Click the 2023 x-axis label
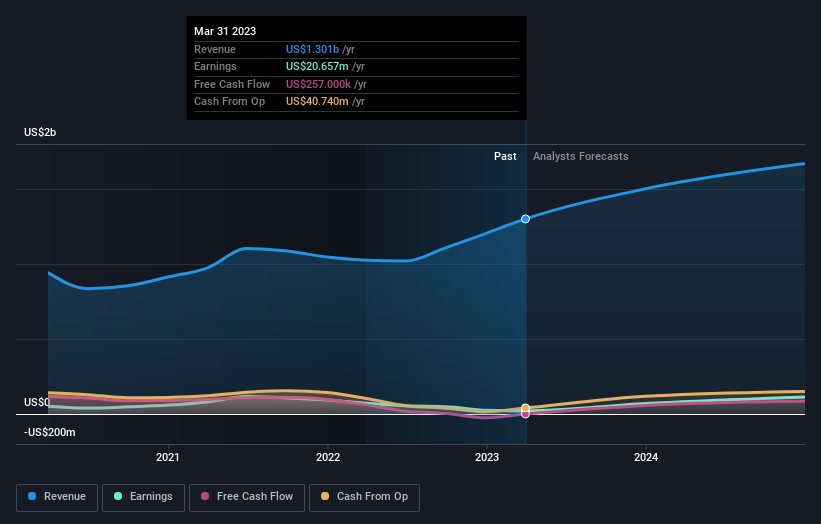Screen dimensions: 821x524 [487, 457]
